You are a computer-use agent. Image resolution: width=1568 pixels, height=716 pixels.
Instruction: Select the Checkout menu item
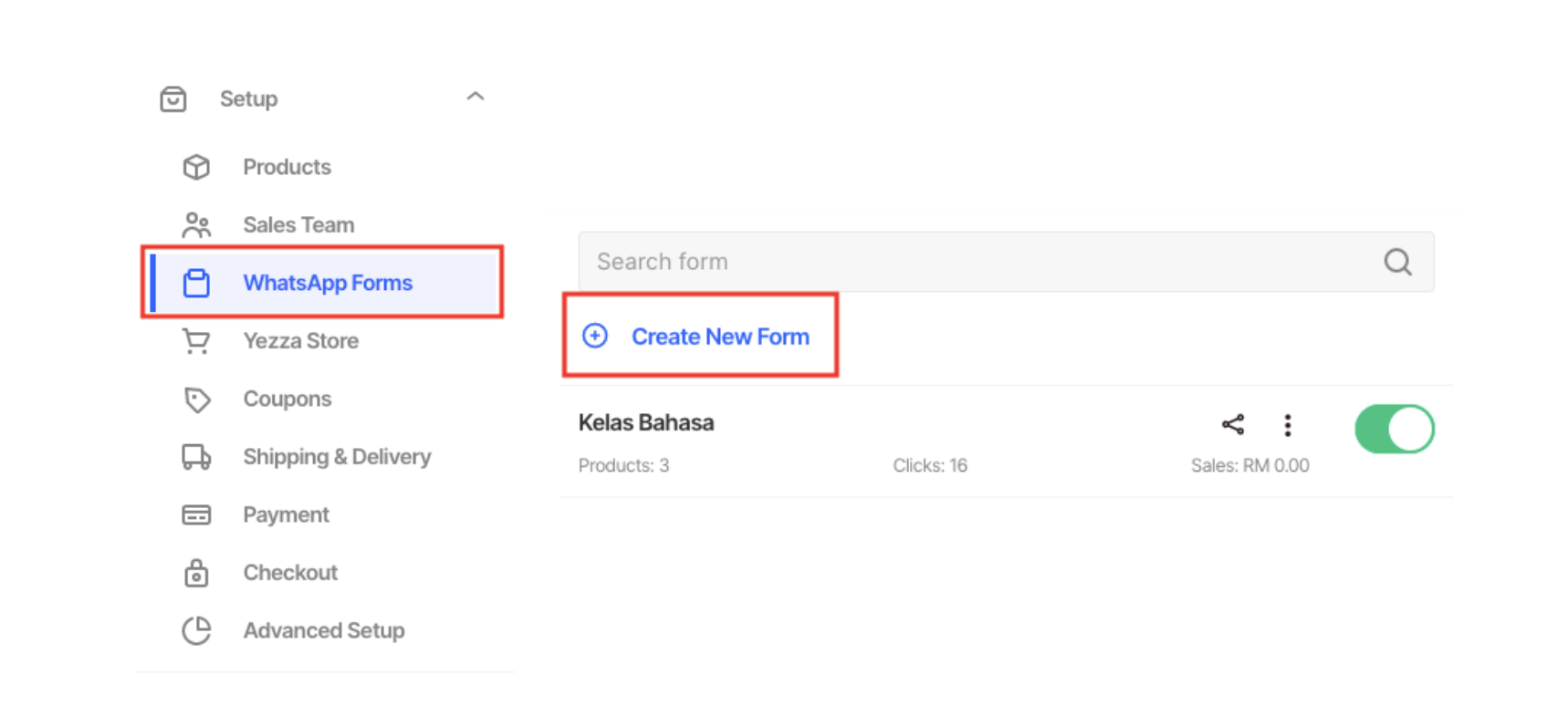pos(290,573)
